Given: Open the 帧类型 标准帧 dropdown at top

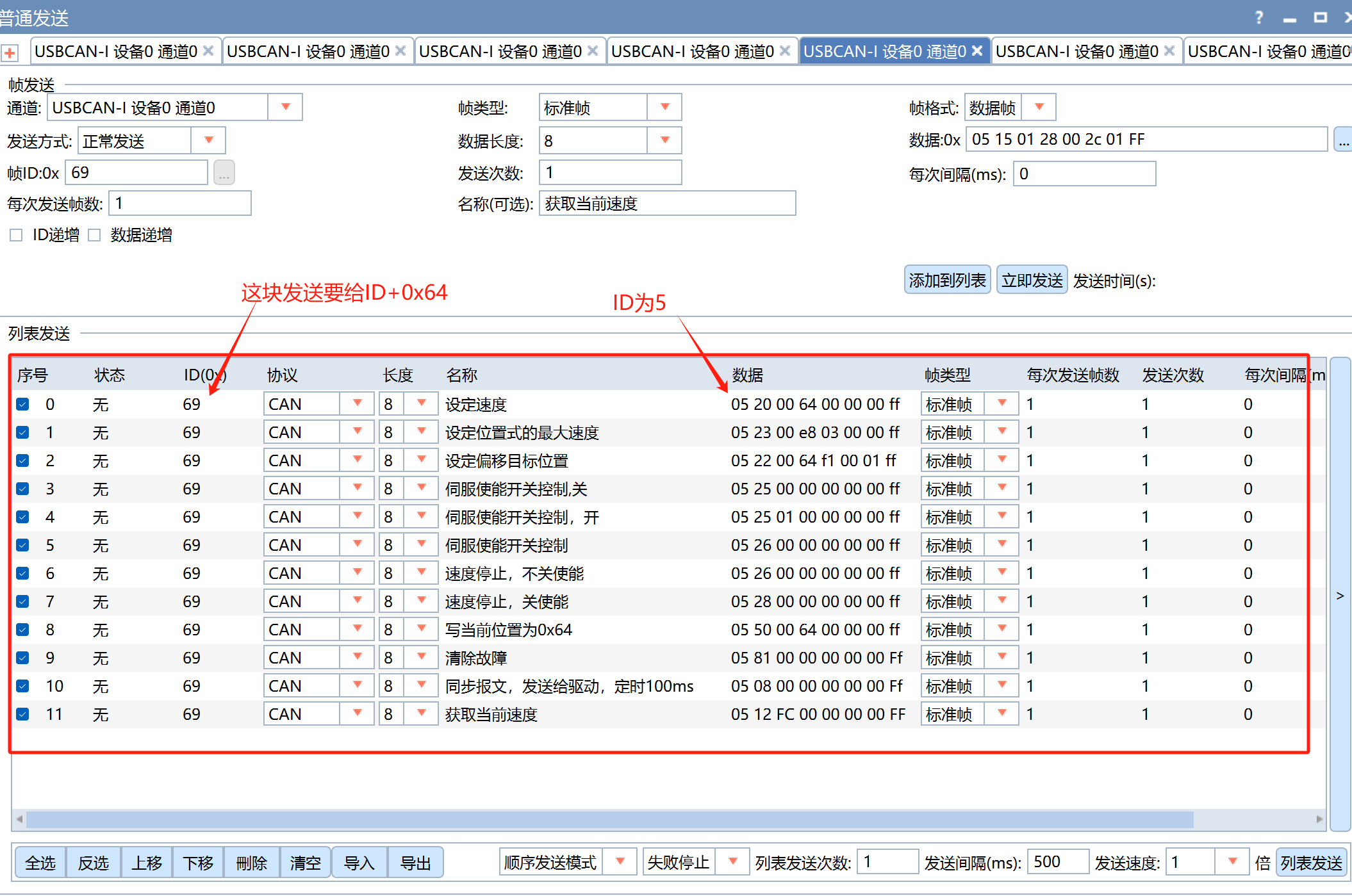Looking at the screenshot, I should tap(665, 107).
